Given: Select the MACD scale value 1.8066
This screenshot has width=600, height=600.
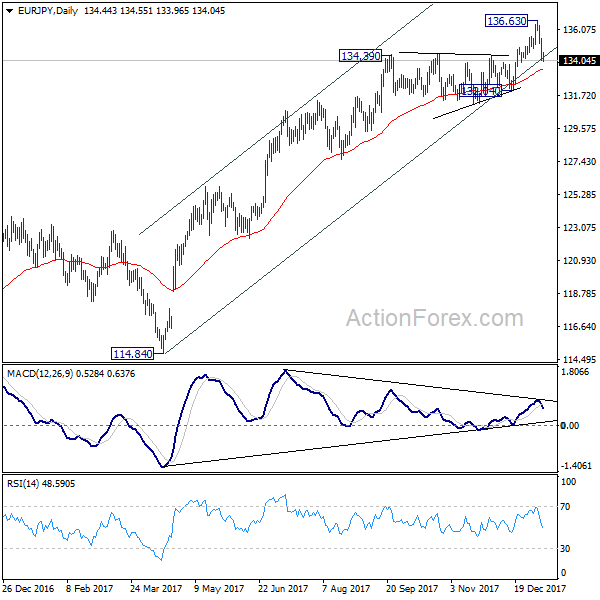Looking at the screenshot, I should point(575,372).
